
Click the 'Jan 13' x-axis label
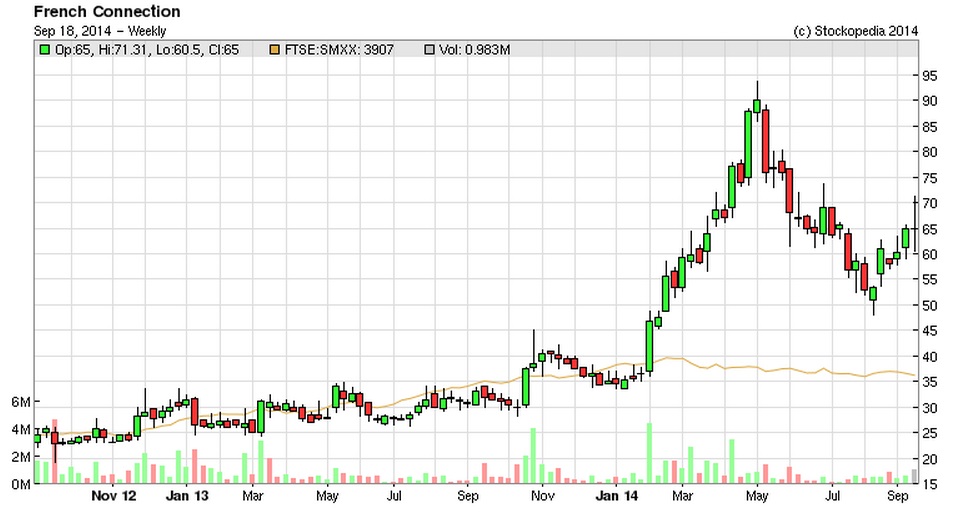point(187,496)
